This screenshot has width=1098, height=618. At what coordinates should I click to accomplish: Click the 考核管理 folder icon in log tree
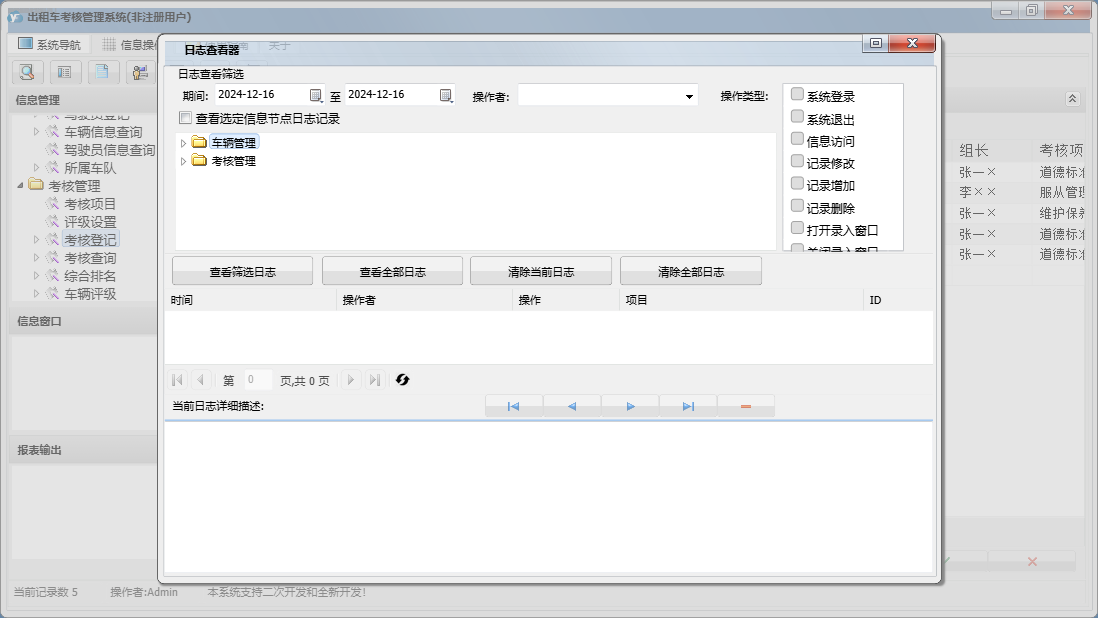200,160
